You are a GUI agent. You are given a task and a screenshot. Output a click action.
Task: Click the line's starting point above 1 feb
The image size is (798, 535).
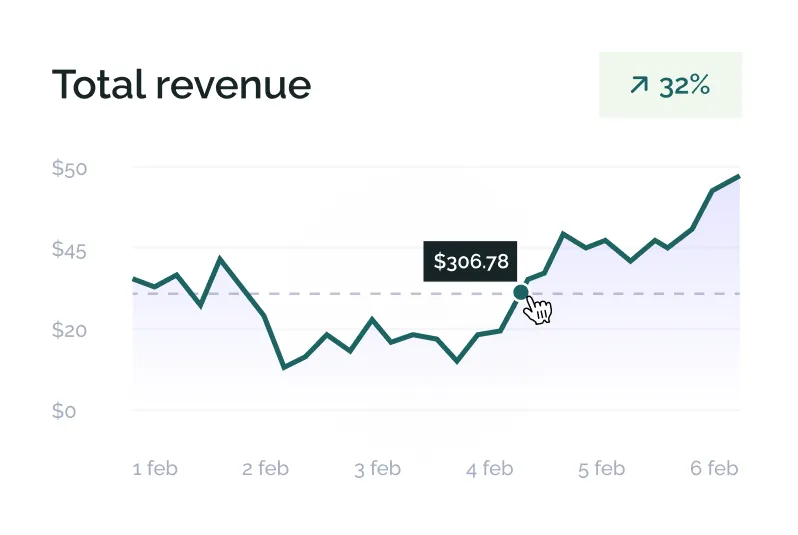click(134, 279)
